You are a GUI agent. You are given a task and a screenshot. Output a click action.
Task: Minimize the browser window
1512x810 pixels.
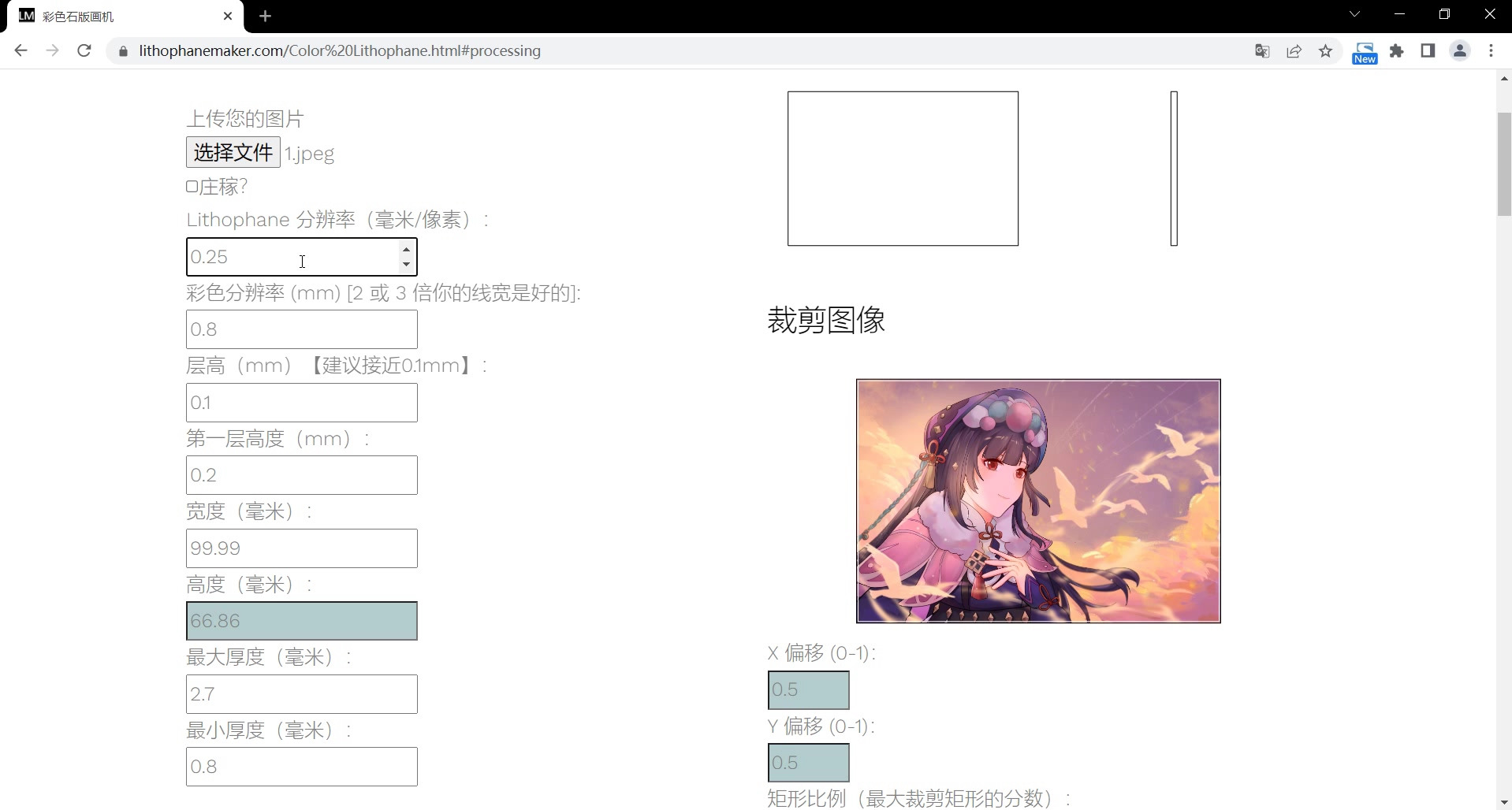tap(1399, 14)
